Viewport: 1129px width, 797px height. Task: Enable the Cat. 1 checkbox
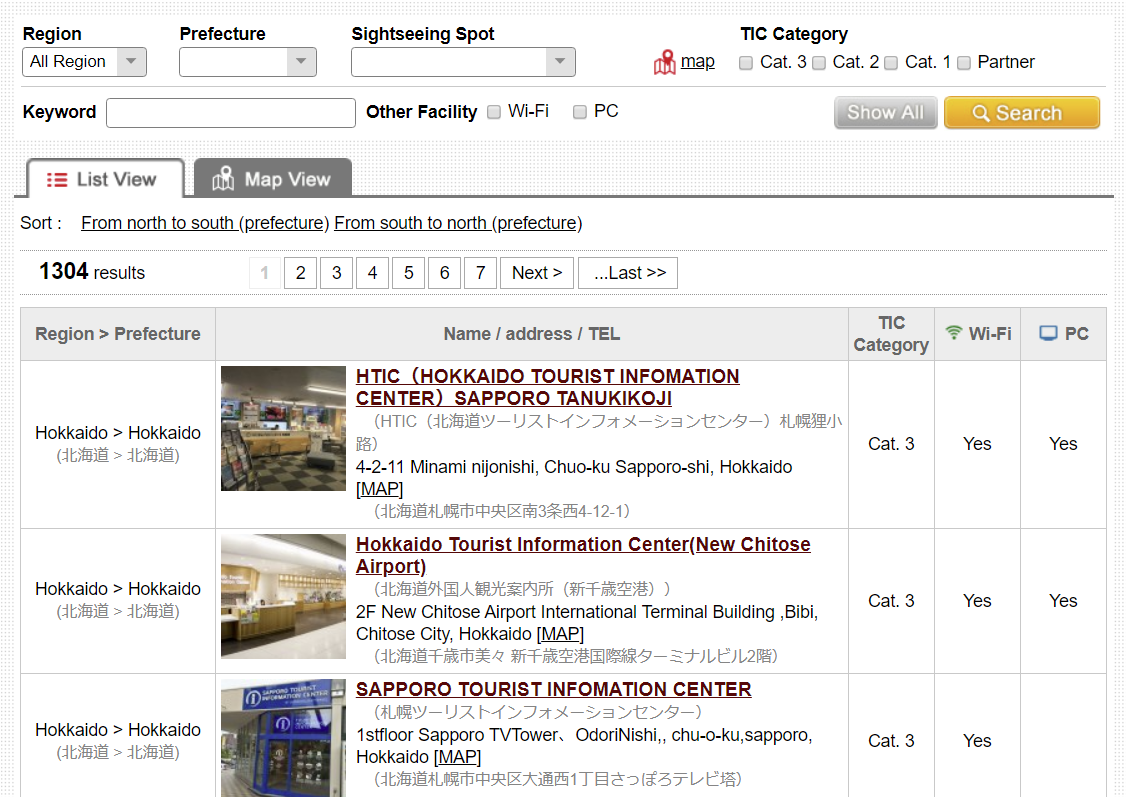891,63
